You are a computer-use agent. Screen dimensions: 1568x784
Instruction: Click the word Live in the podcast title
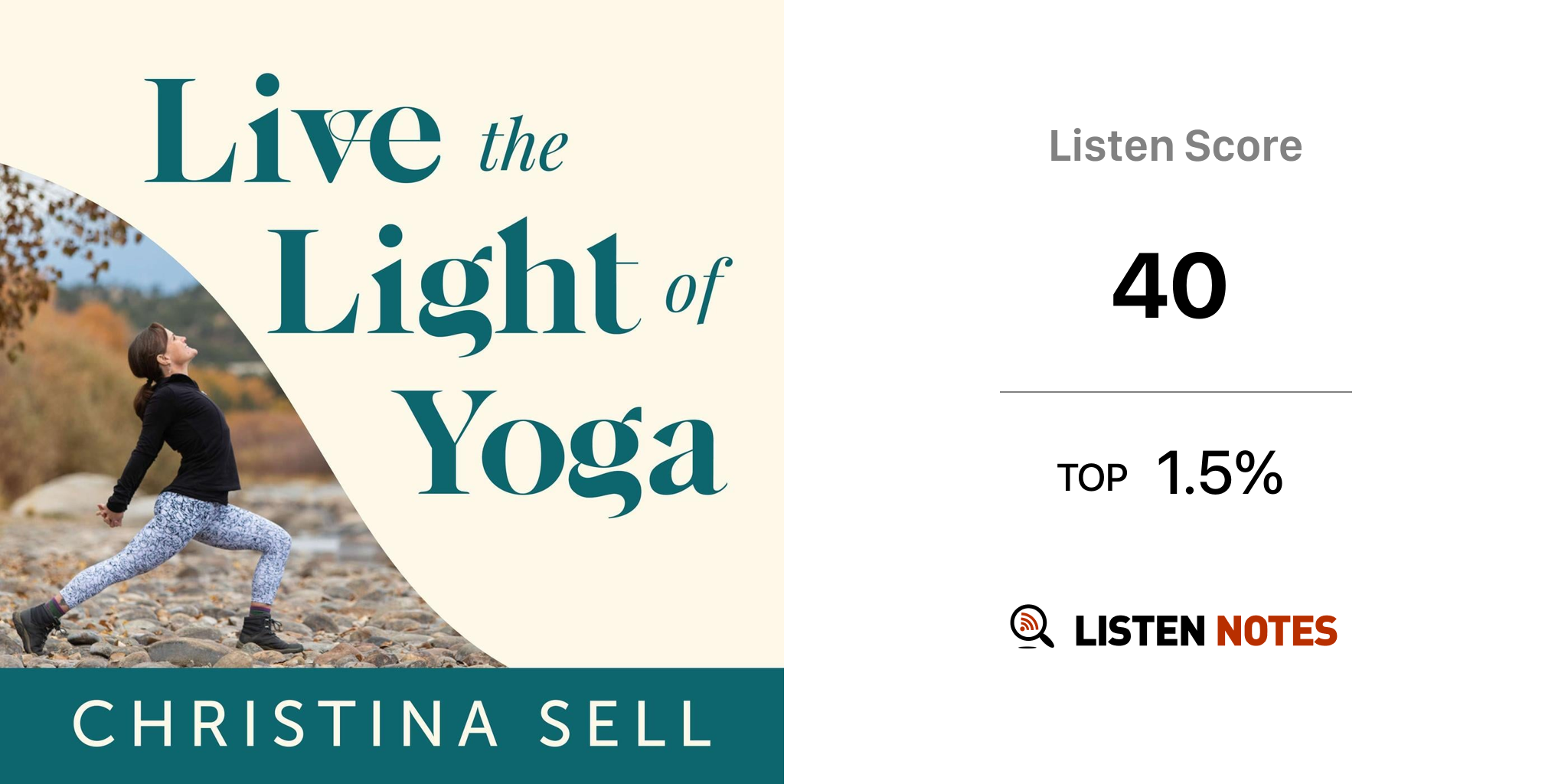[292, 132]
